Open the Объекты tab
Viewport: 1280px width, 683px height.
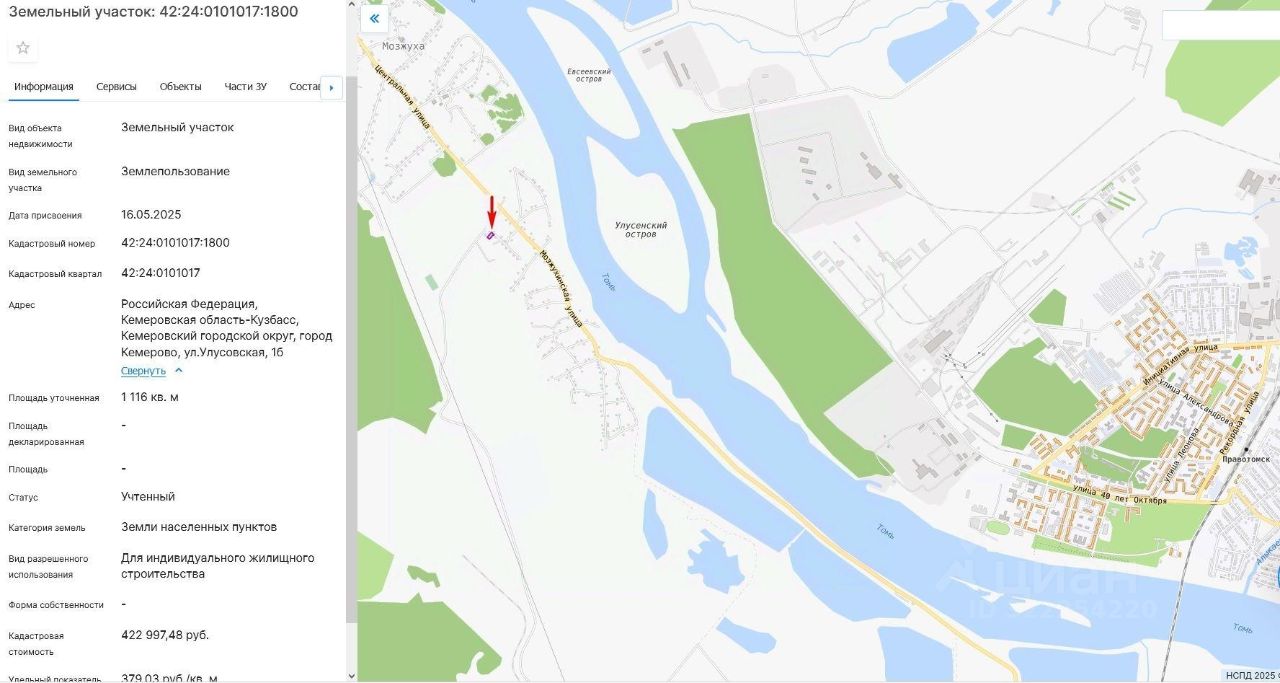click(180, 86)
